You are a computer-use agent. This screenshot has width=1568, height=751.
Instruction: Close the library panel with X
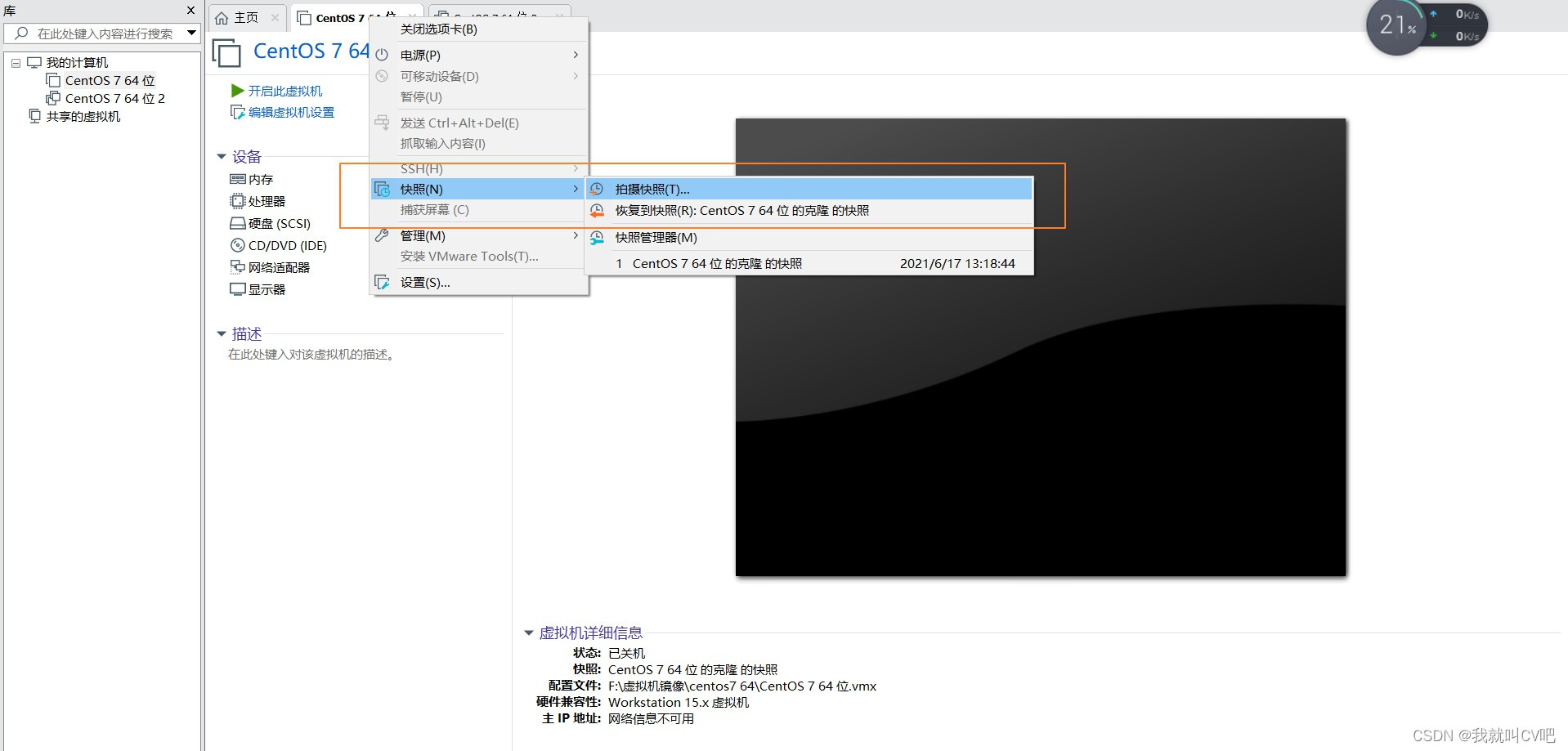tap(190, 11)
